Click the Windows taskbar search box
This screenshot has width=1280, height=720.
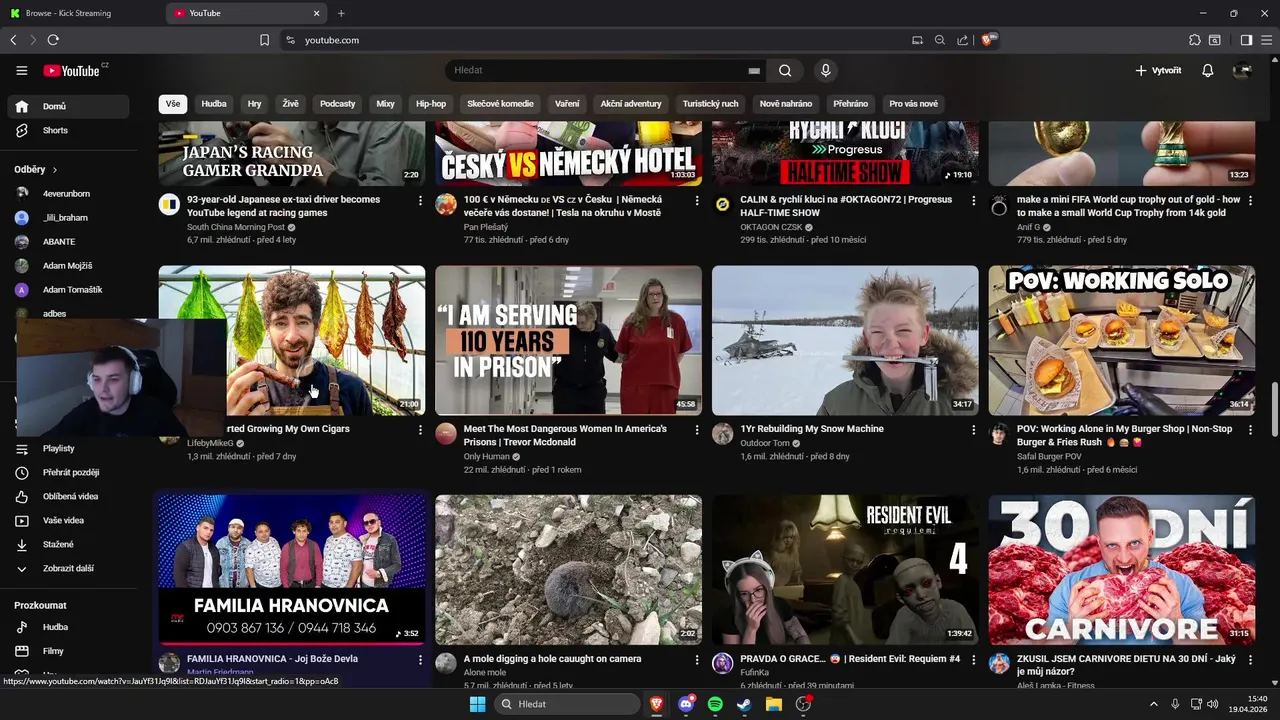click(567, 704)
